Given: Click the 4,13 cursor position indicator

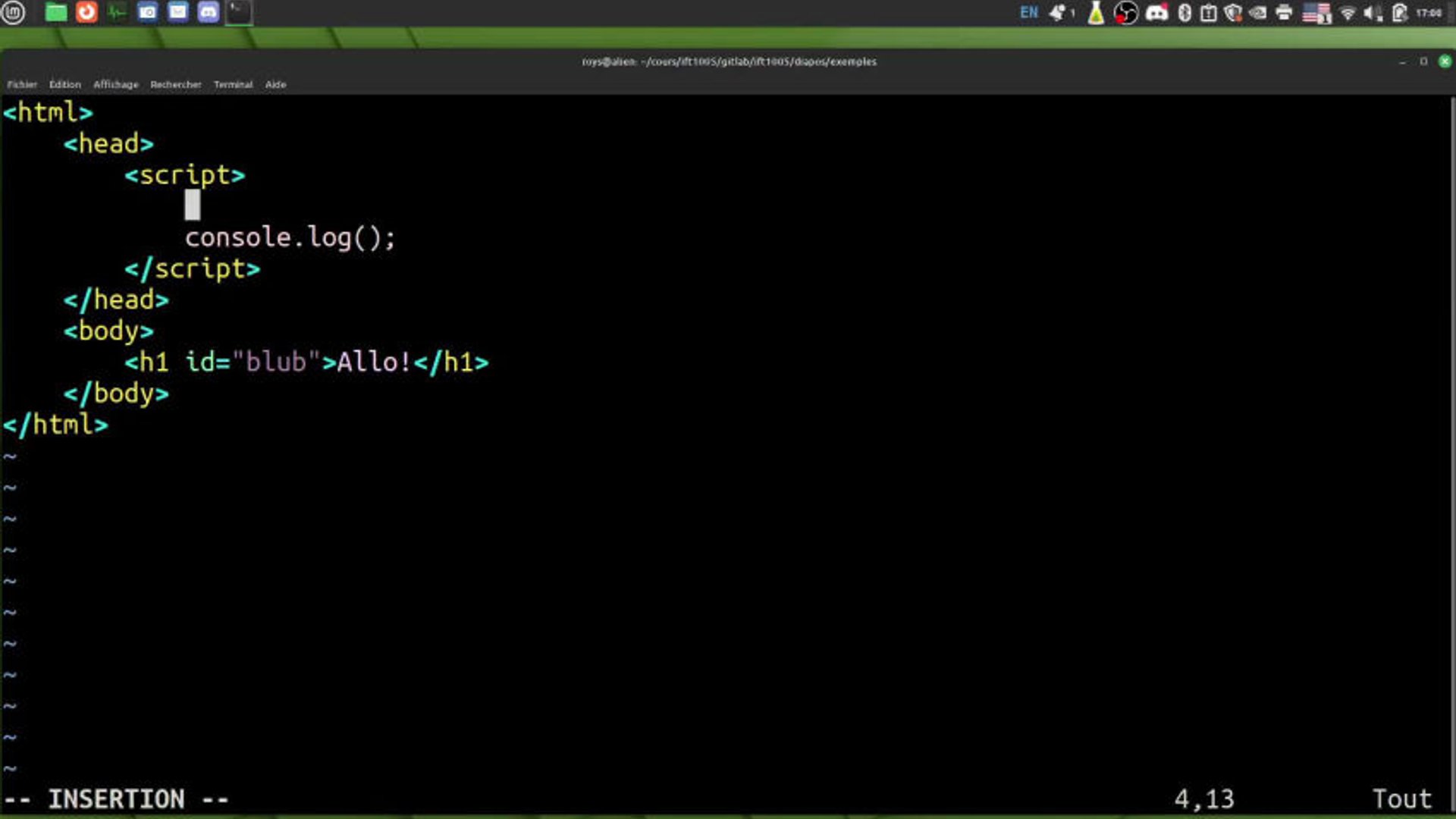Looking at the screenshot, I should point(1204,799).
